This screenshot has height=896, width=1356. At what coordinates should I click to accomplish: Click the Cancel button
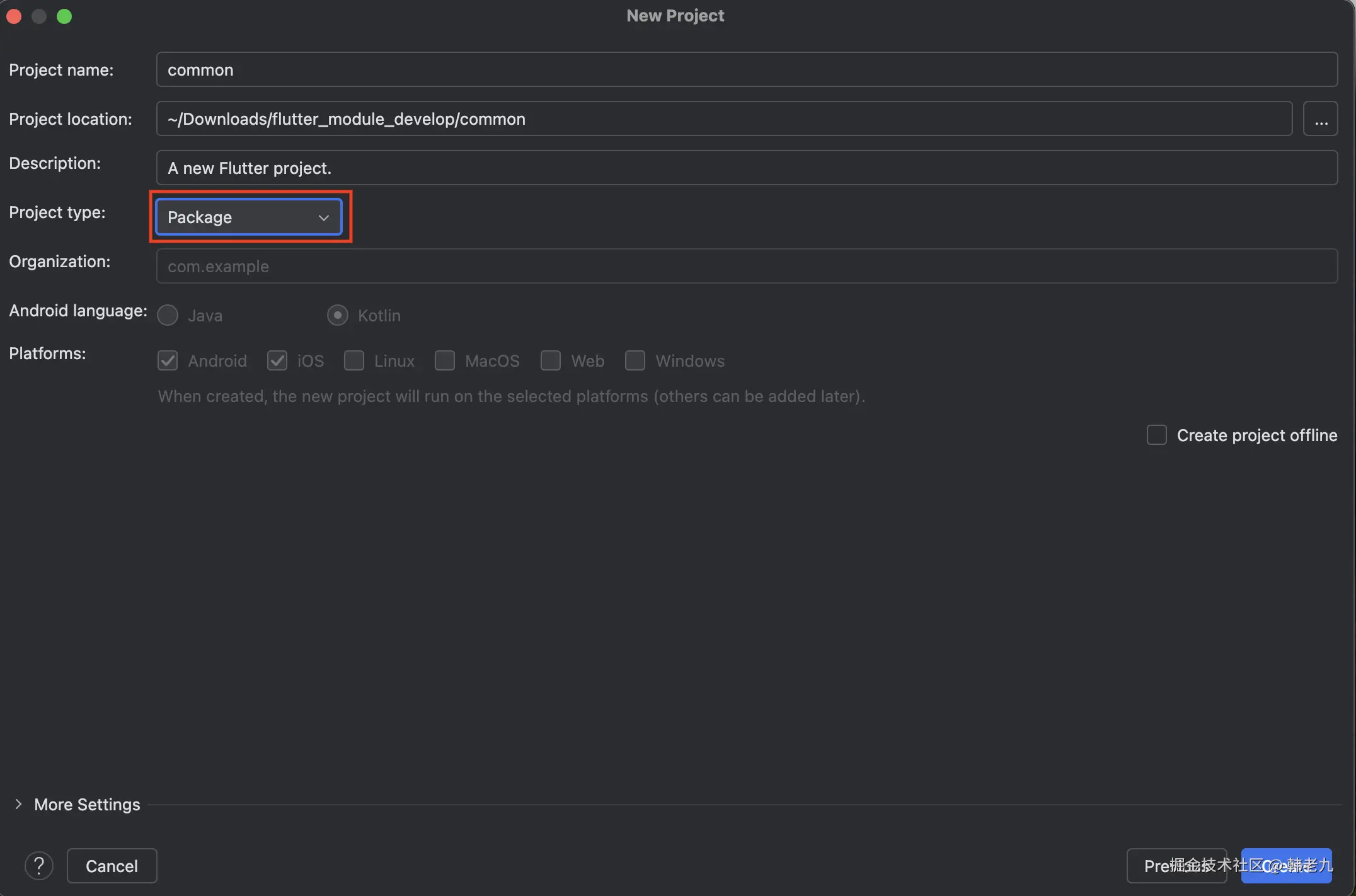coord(112,866)
